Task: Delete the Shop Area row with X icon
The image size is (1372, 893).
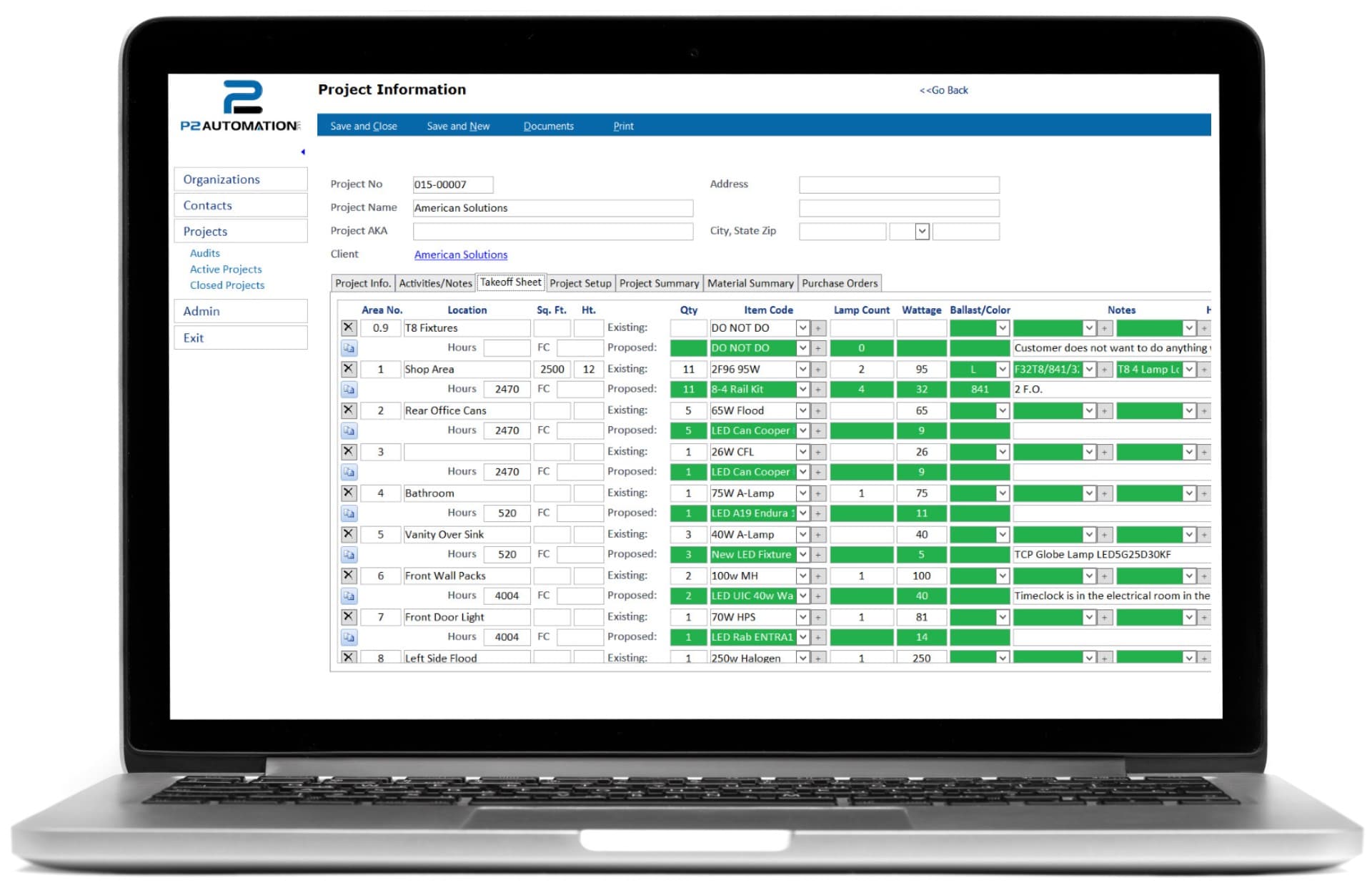Action: pos(348,369)
